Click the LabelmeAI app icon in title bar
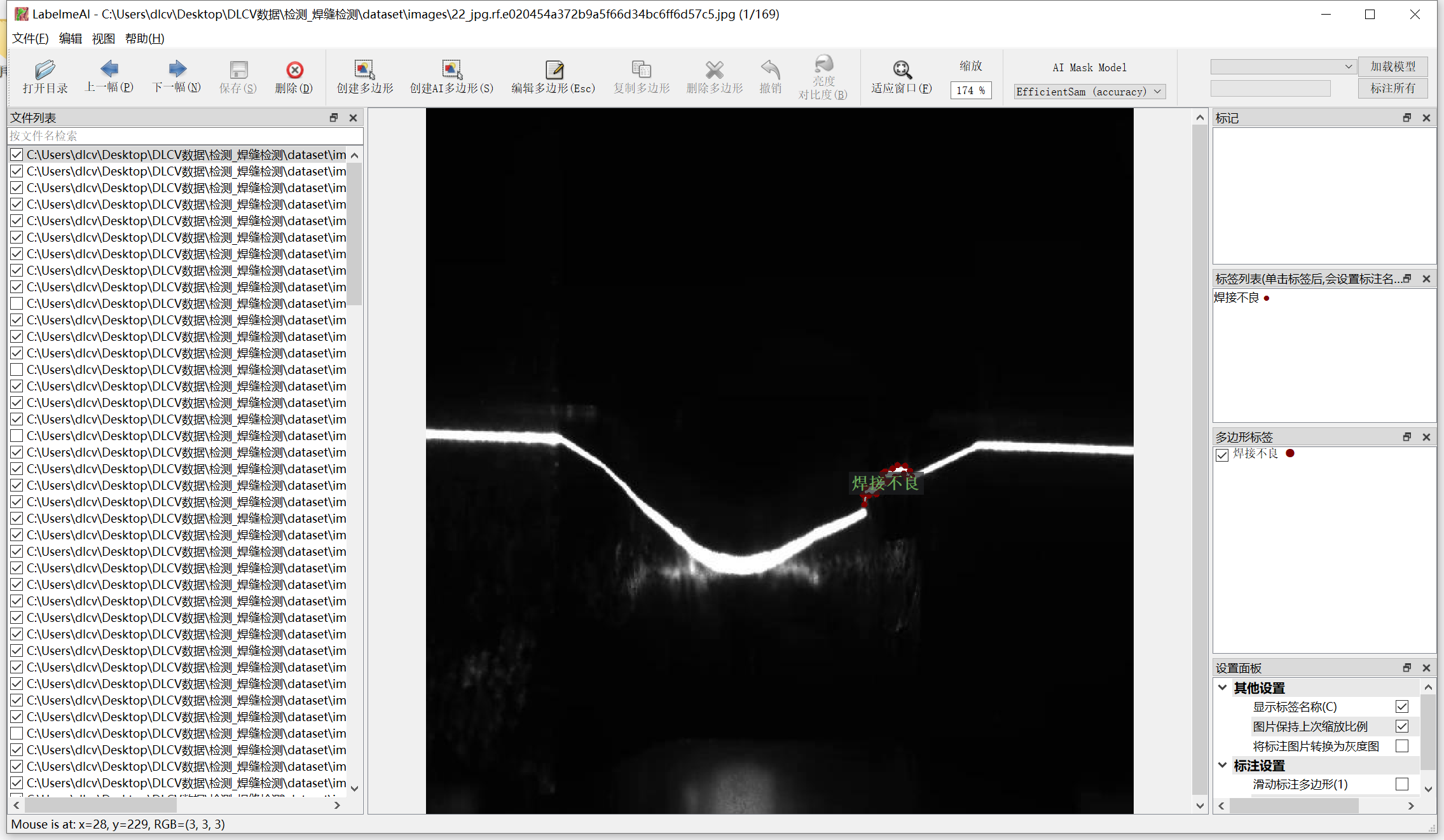 tap(21, 14)
